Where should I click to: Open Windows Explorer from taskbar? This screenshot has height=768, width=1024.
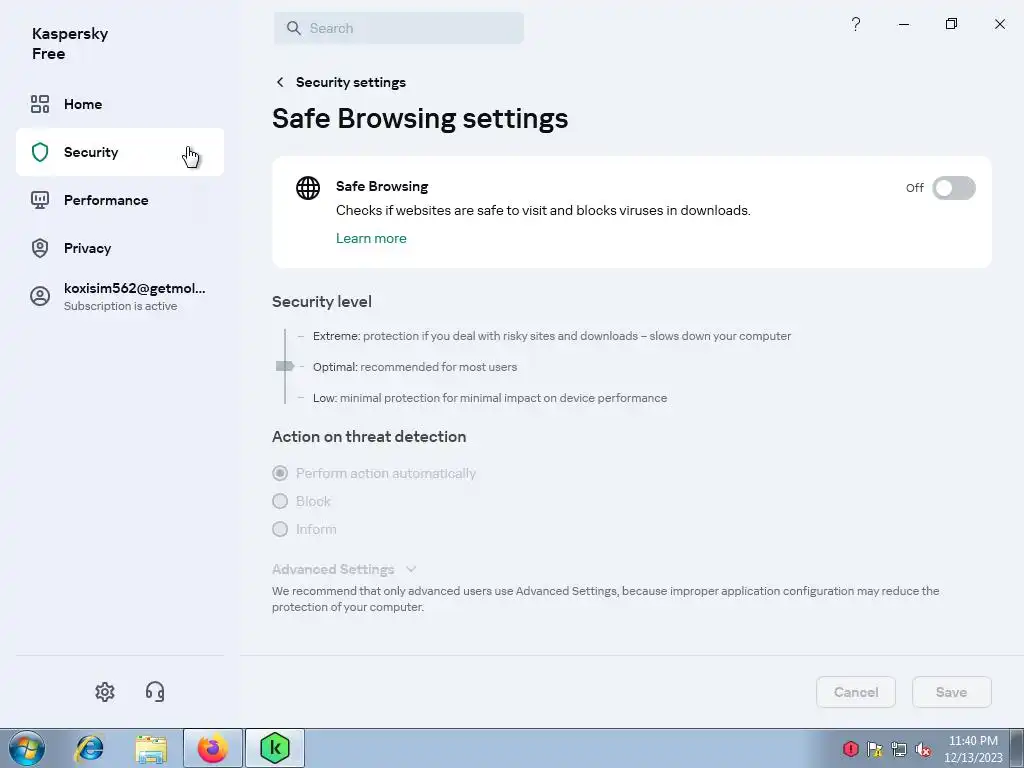click(151, 748)
